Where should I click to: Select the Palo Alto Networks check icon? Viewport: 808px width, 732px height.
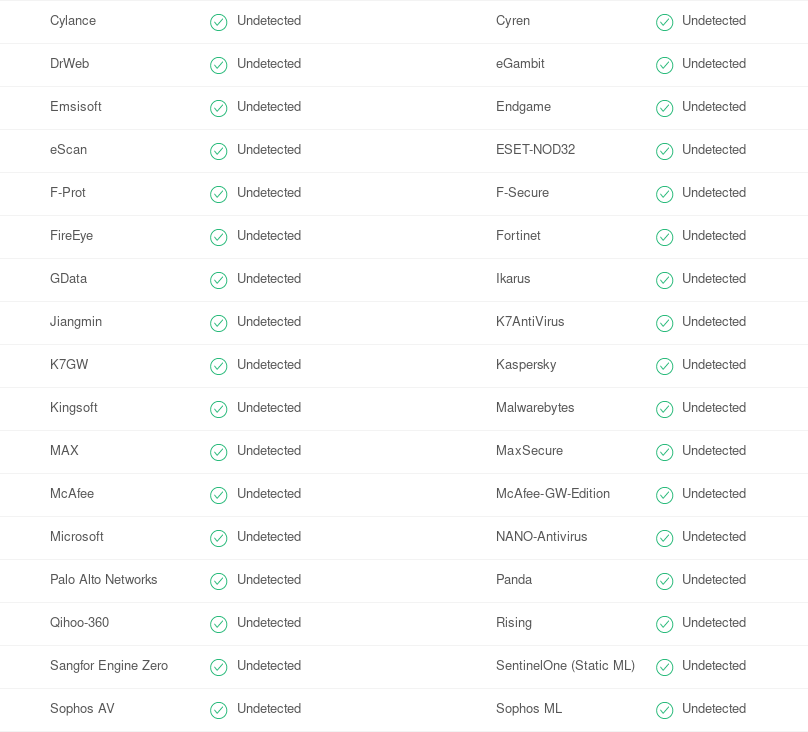218,581
